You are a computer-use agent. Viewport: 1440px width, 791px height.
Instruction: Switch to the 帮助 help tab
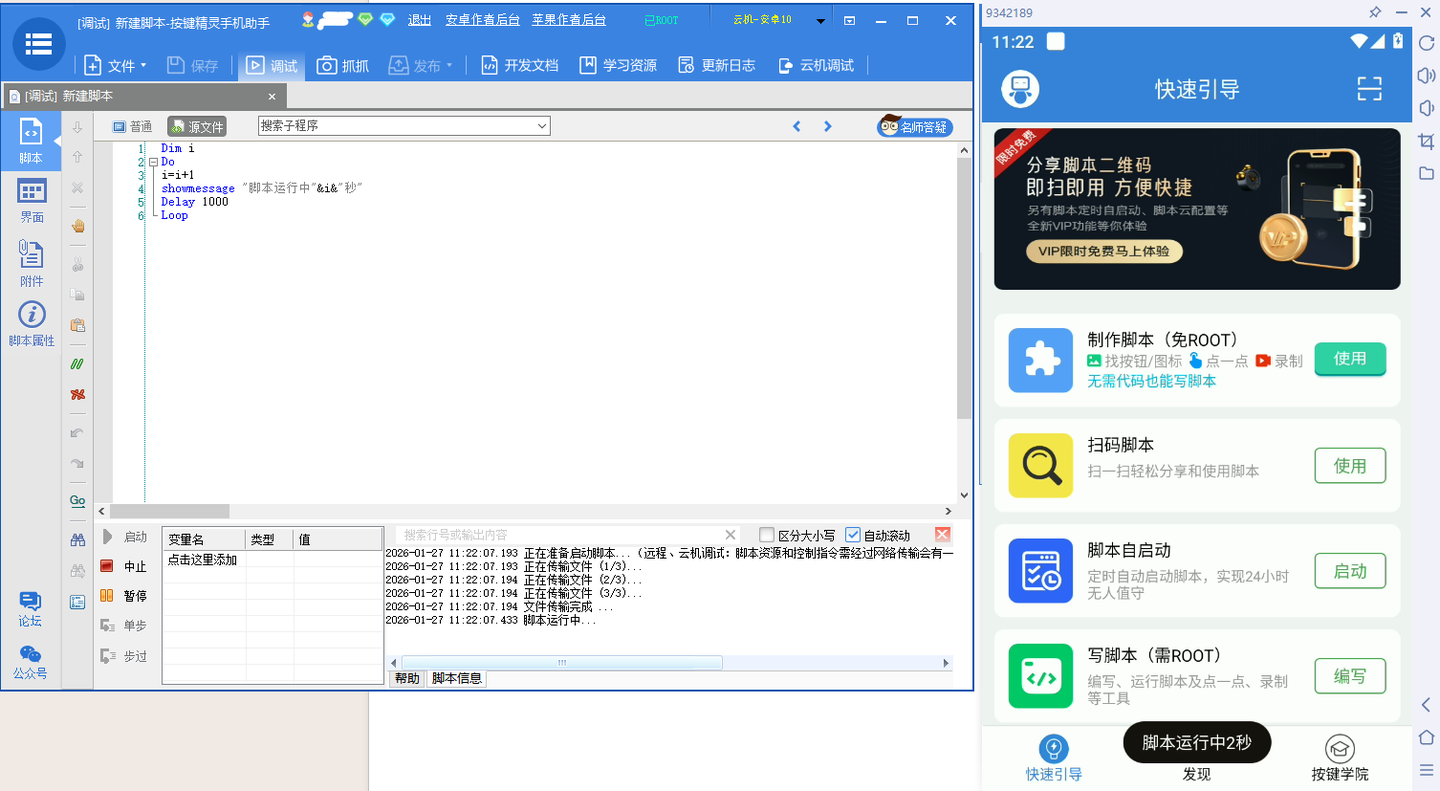(x=407, y=679)
